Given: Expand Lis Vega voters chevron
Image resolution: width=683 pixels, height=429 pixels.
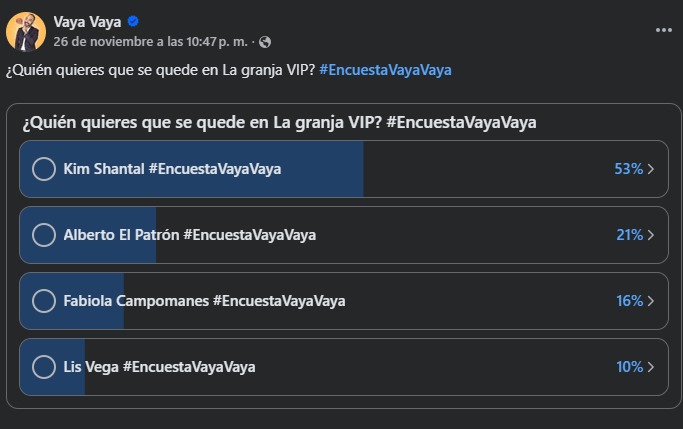Looking at the screenshot, I should point(651,367).
